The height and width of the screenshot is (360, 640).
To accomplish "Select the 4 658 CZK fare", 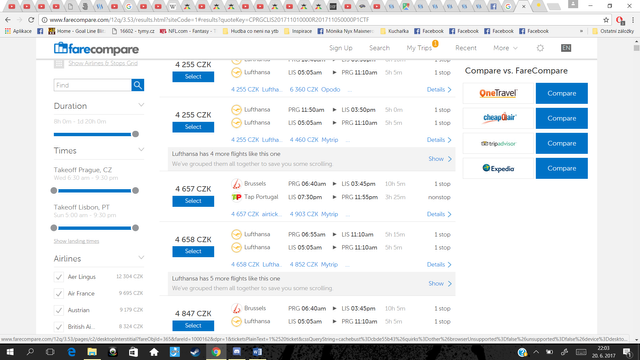I will coord(193,251).
